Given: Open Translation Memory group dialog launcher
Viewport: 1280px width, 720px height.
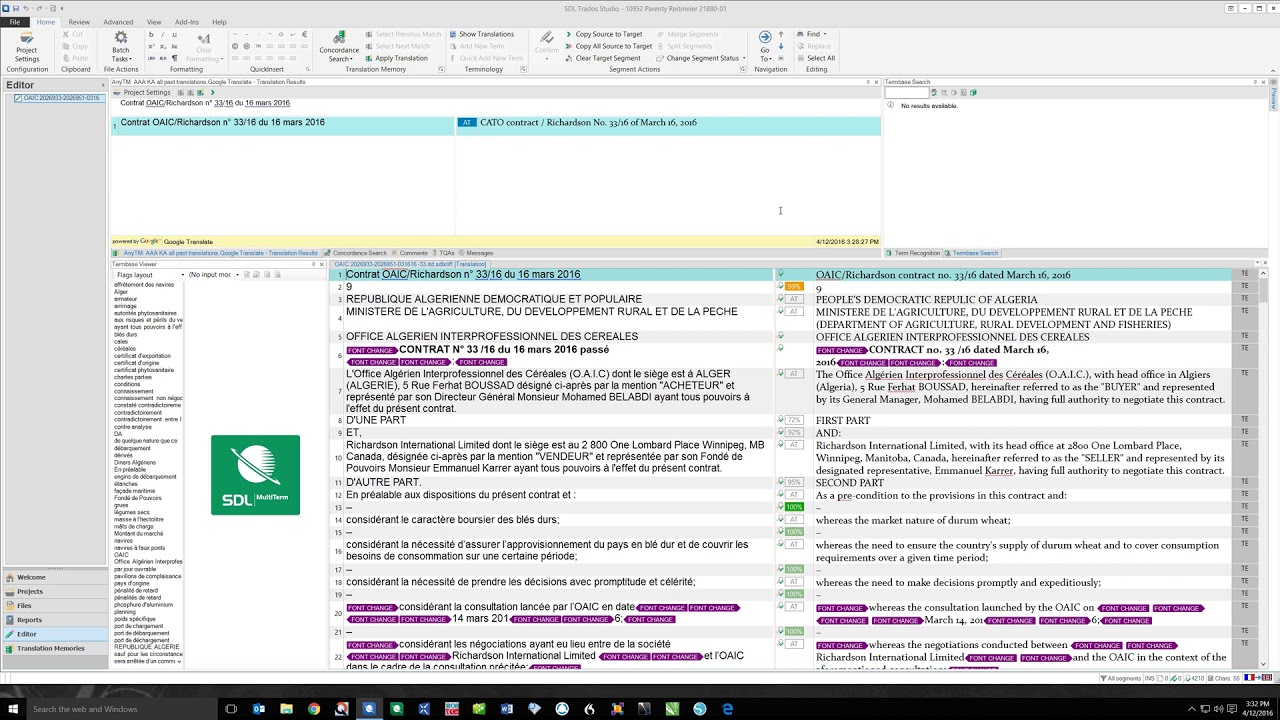Looking at the screenshot, I should tap(441, 70).
